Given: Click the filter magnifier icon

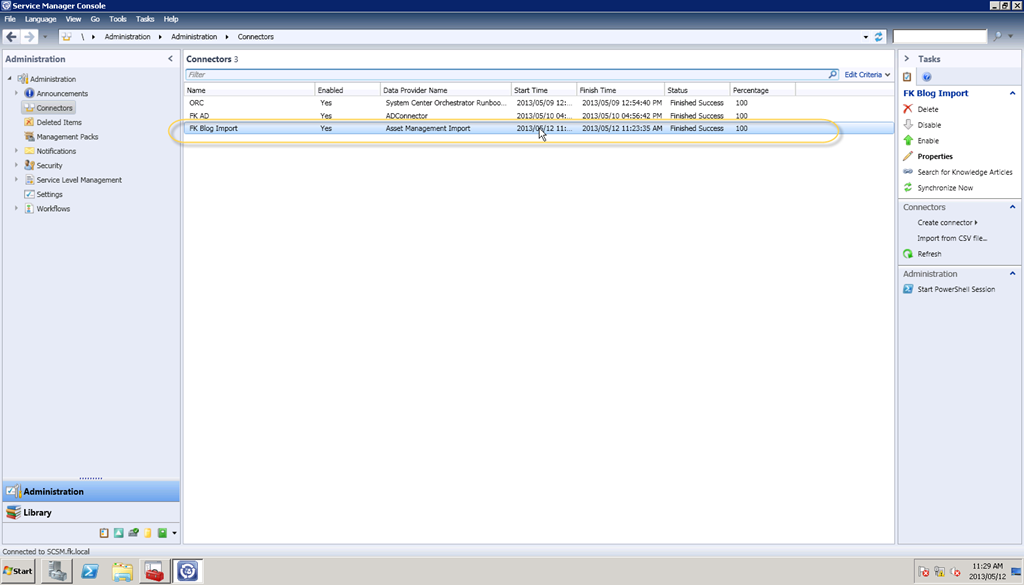Looking at the screenshot, I should pyautogui.click(x=832, y=75).
